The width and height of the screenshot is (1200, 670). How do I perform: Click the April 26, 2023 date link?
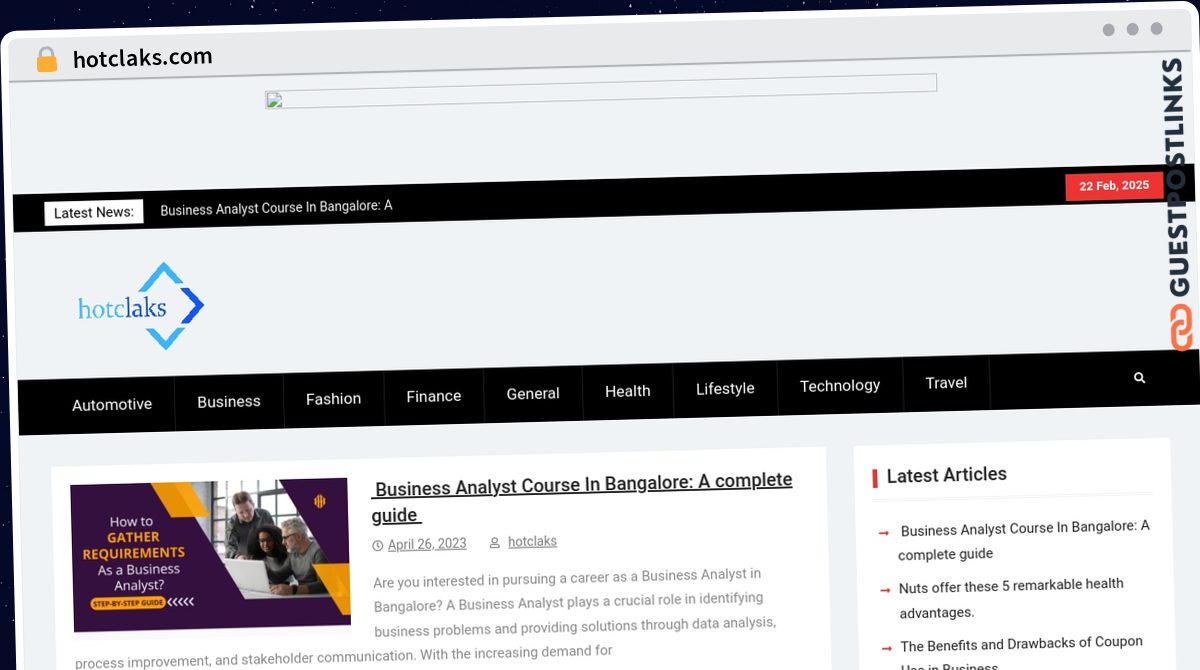pyautogui.click(x=427, y=544)
